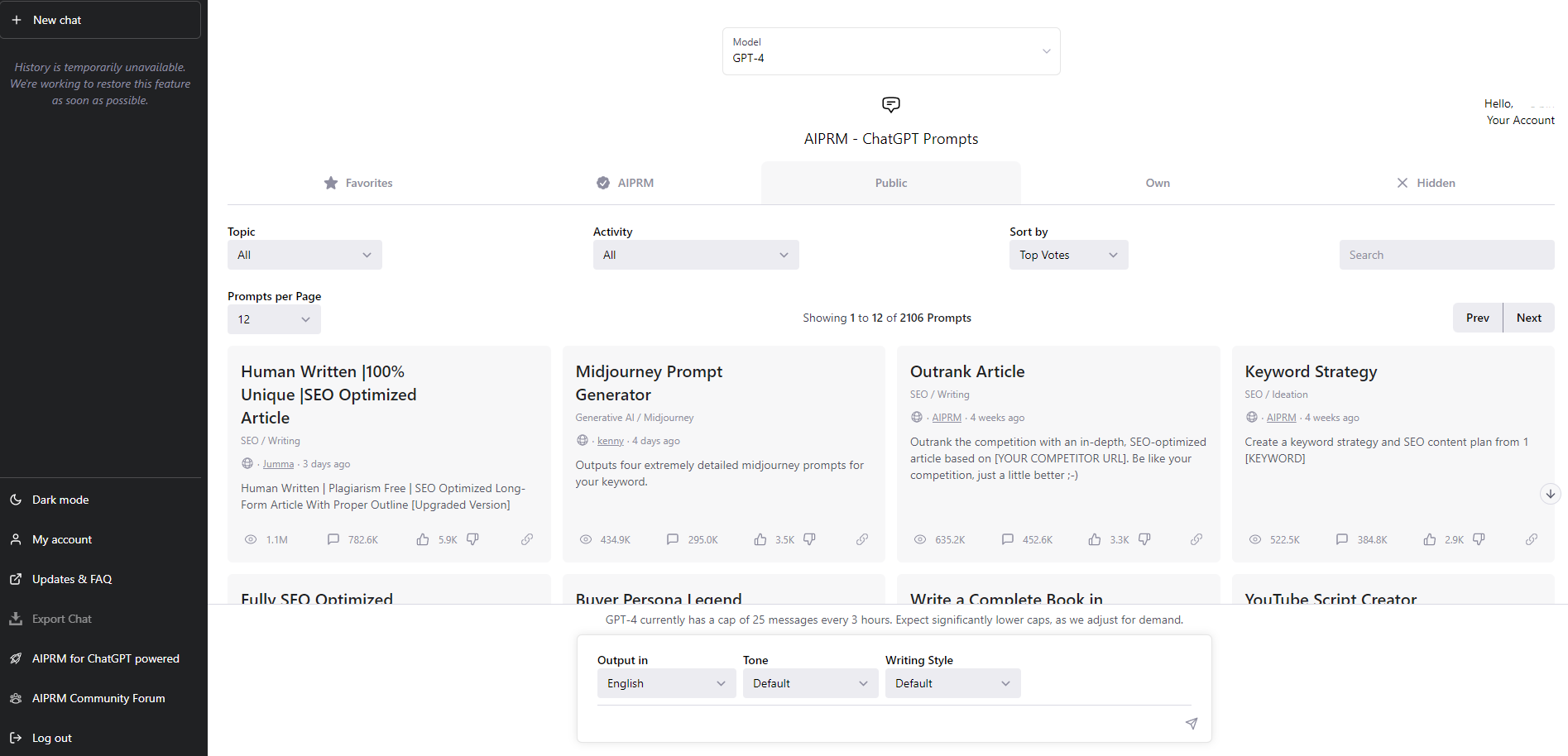
Task: Thumbs down the Human Written article prompt
Action: (x=472, y=539)
